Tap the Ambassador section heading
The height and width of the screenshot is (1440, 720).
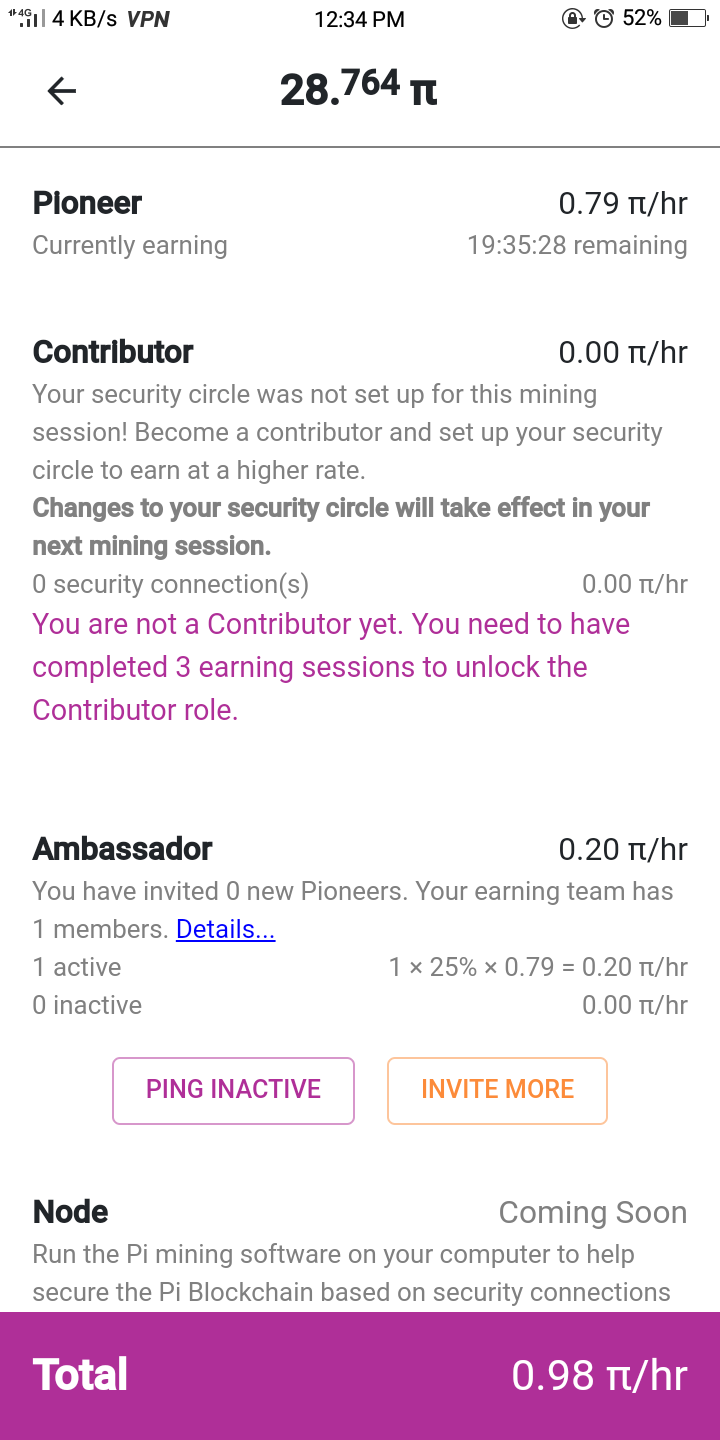(123, 849)
